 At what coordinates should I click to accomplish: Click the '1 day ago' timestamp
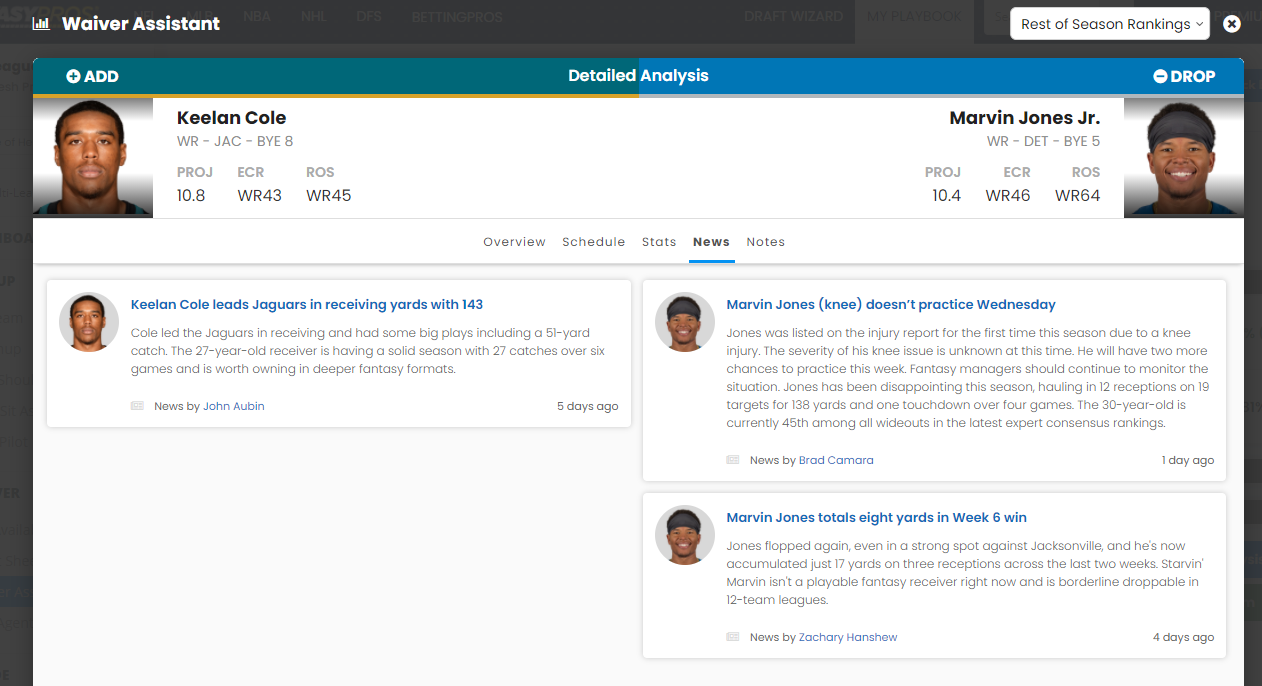pyautogui.click(x=1188, y=460)
